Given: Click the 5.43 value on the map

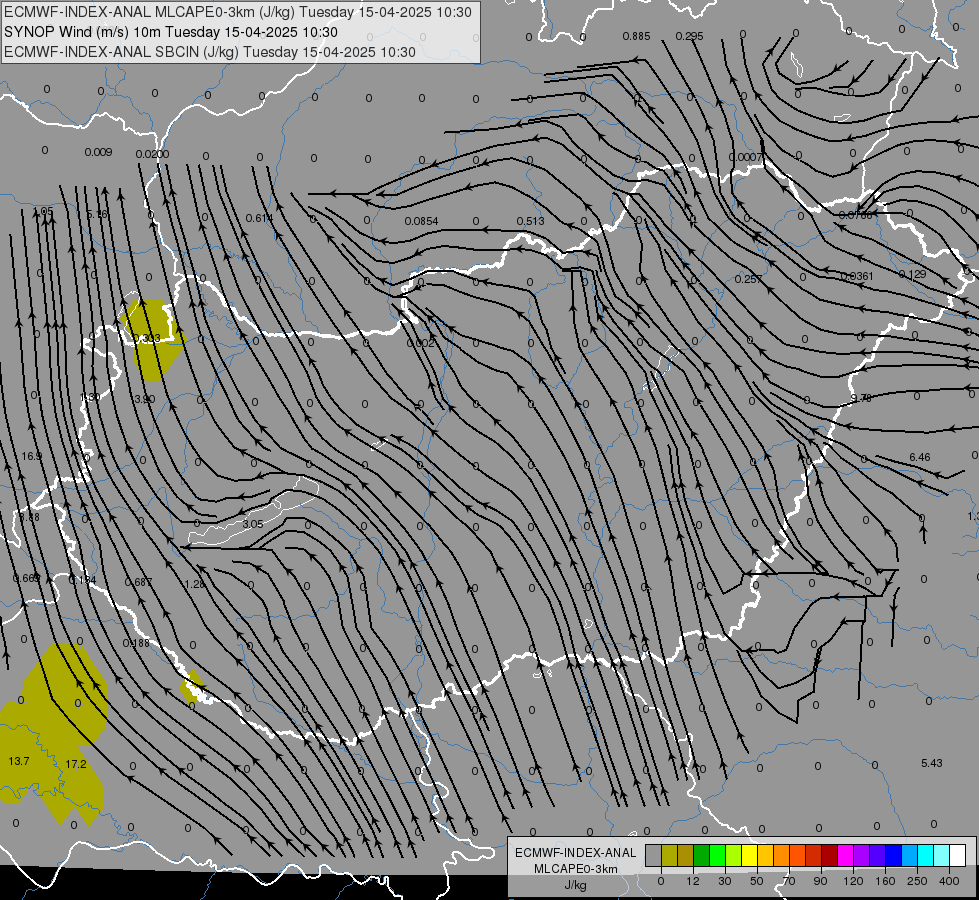Looking at the screenshot, I should (932, 763).
